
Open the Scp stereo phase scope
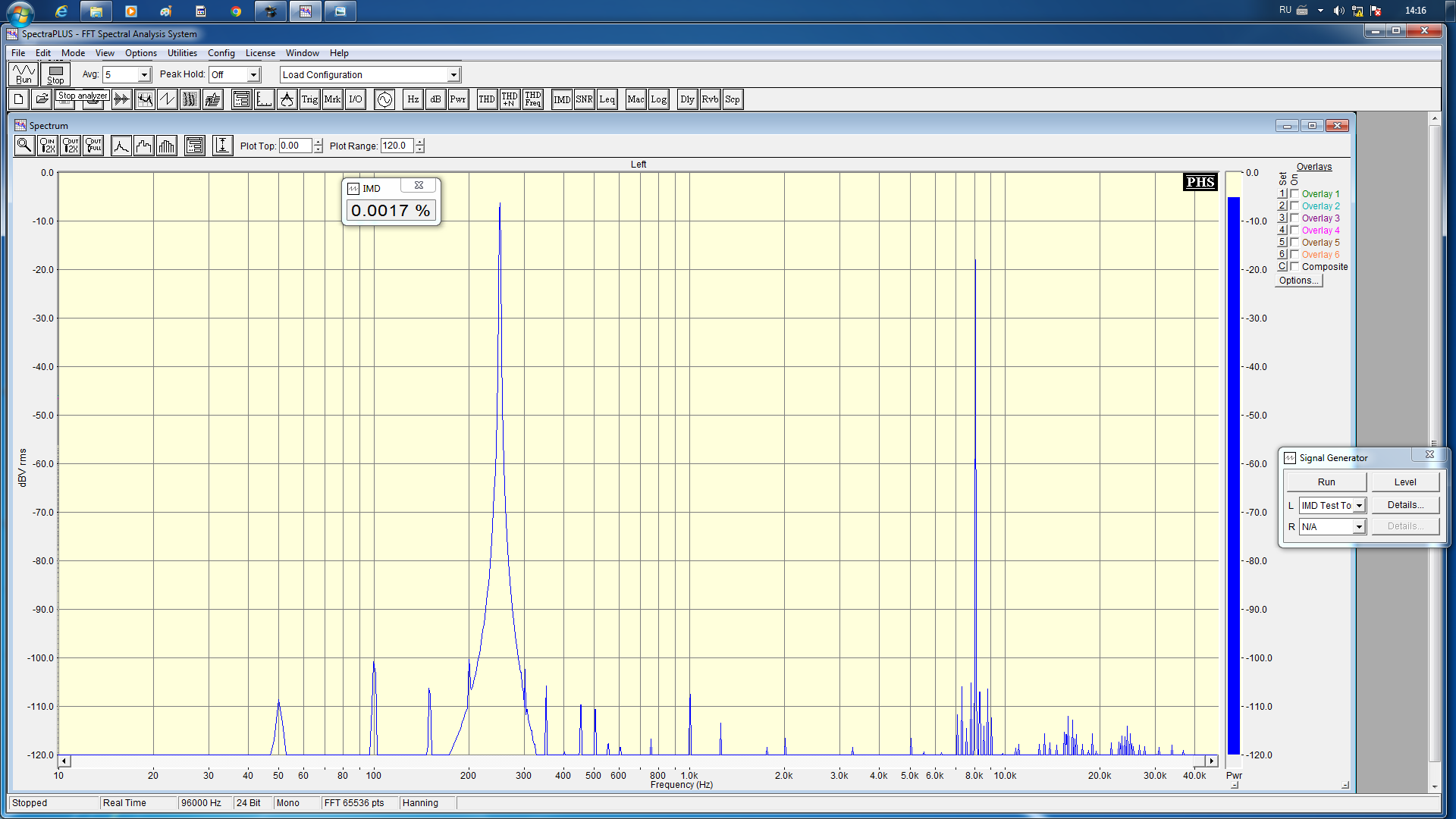[x=733, y=99]
